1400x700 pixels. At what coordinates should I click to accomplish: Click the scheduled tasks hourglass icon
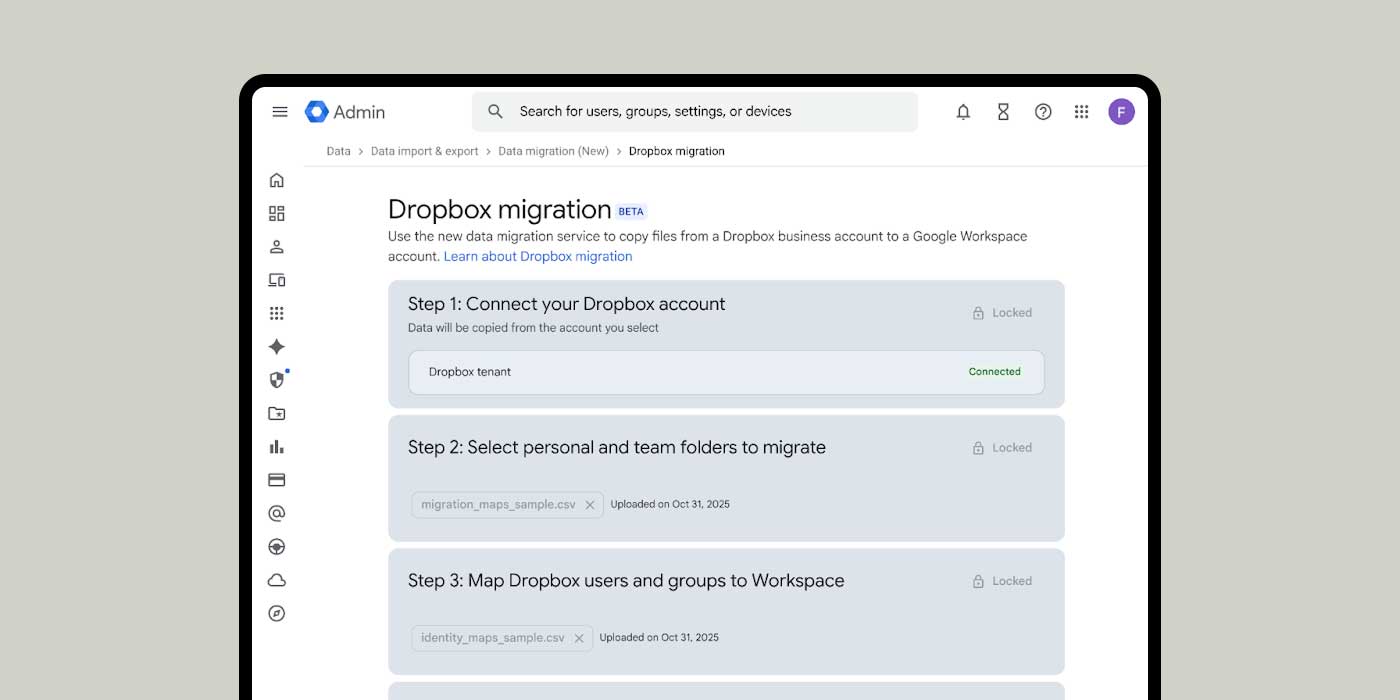coord(1003,111)
